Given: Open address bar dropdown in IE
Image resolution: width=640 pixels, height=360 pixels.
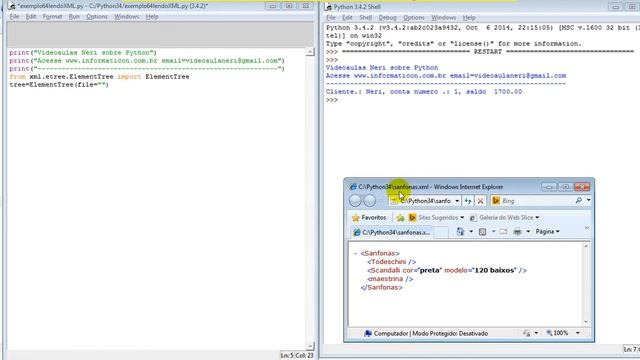Looking at the screenshot, I should [457, 201].
